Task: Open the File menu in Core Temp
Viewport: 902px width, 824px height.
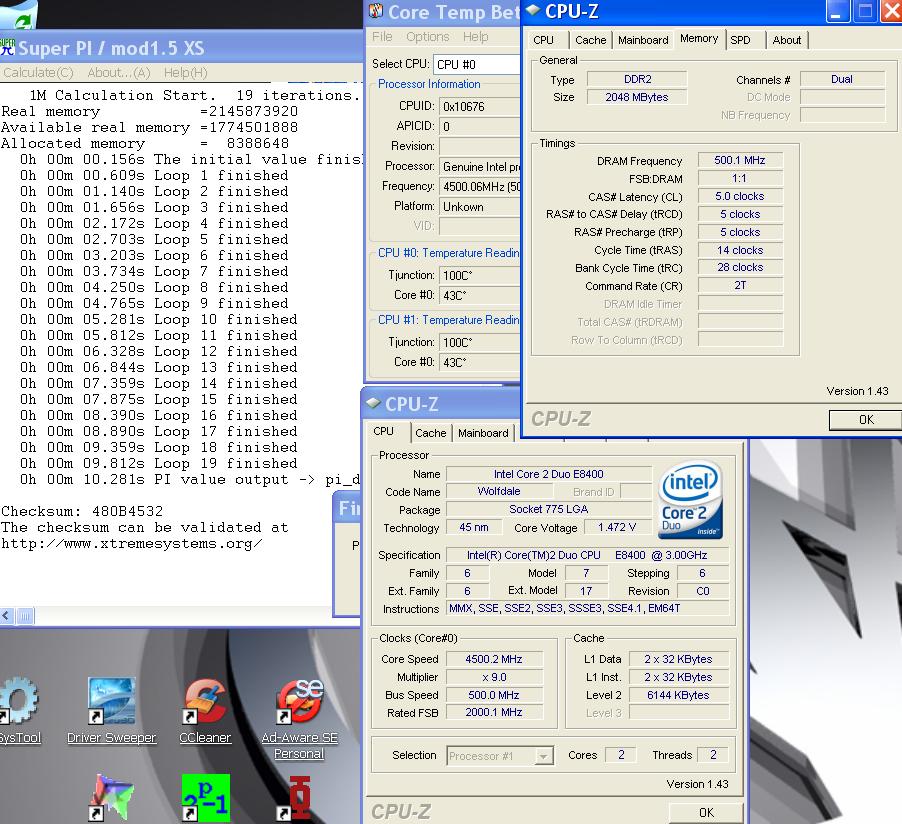Action: click(x=382, y=36)
